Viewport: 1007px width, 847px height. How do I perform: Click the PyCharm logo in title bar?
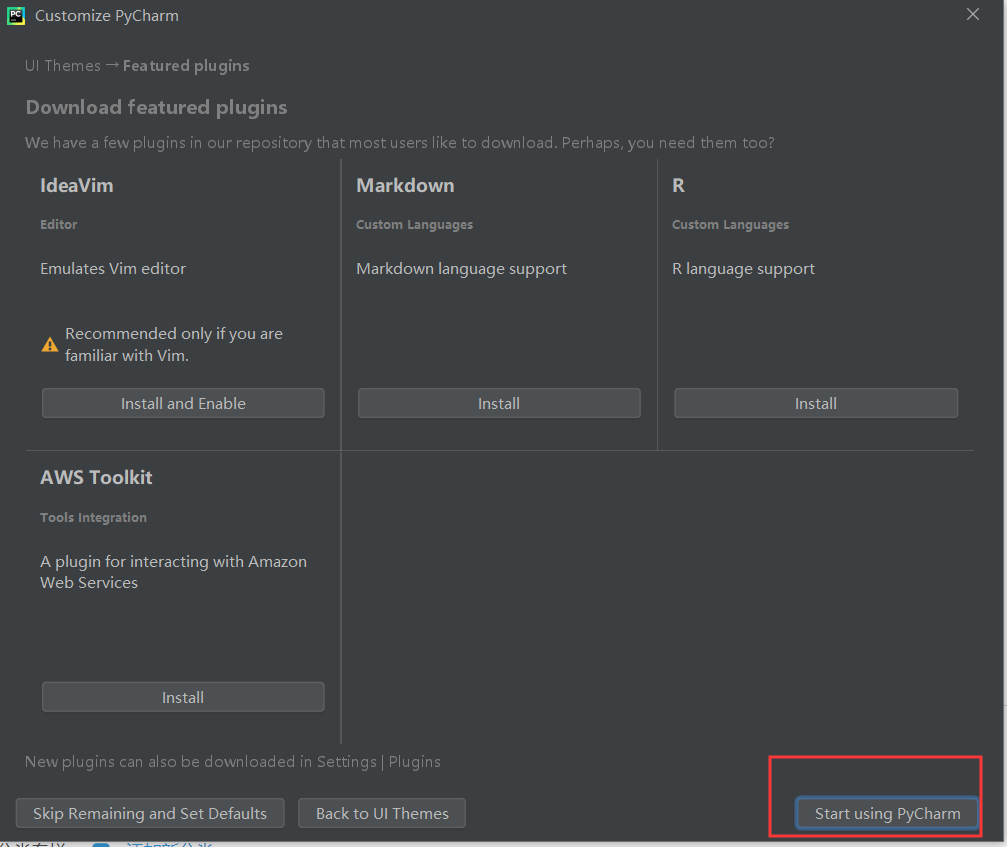point(16,15)
